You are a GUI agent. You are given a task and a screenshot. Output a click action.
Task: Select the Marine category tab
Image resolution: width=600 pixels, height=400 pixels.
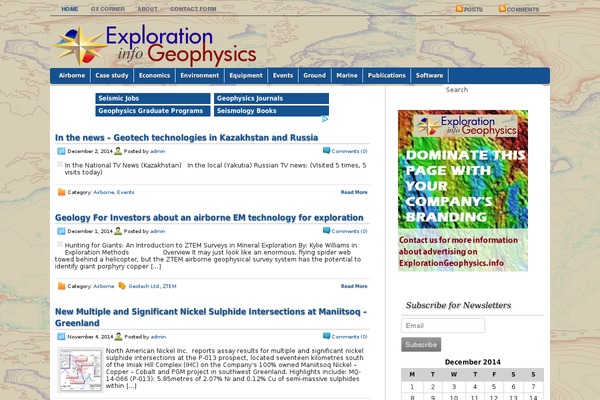click(347, 76)
